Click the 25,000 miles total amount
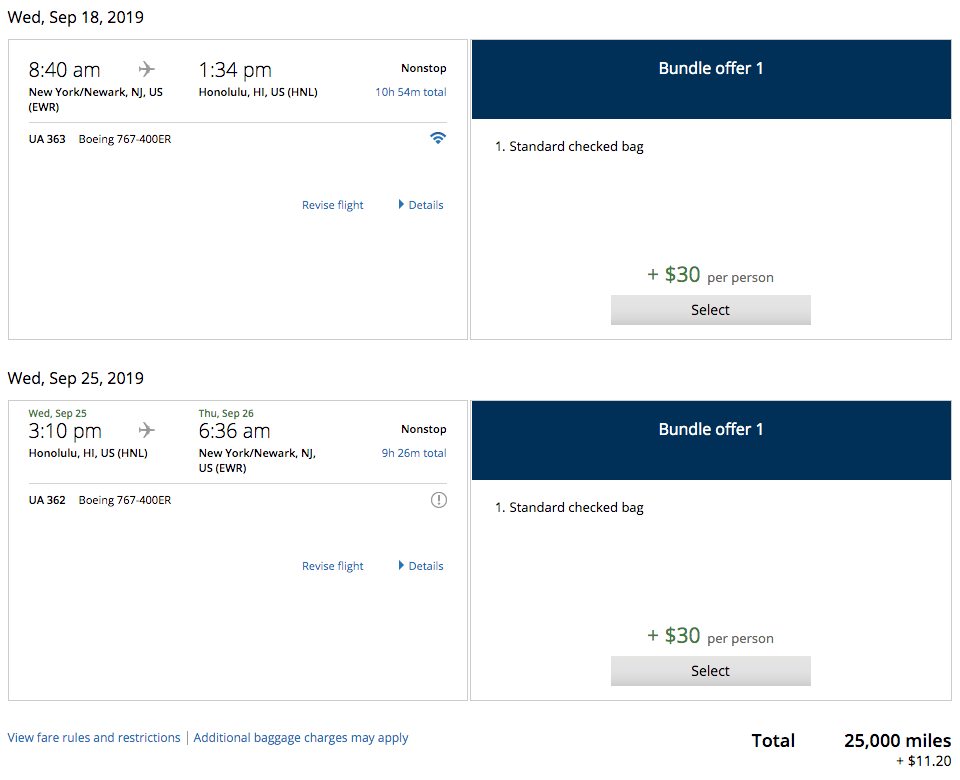The image size is (960, 780). 897,741
